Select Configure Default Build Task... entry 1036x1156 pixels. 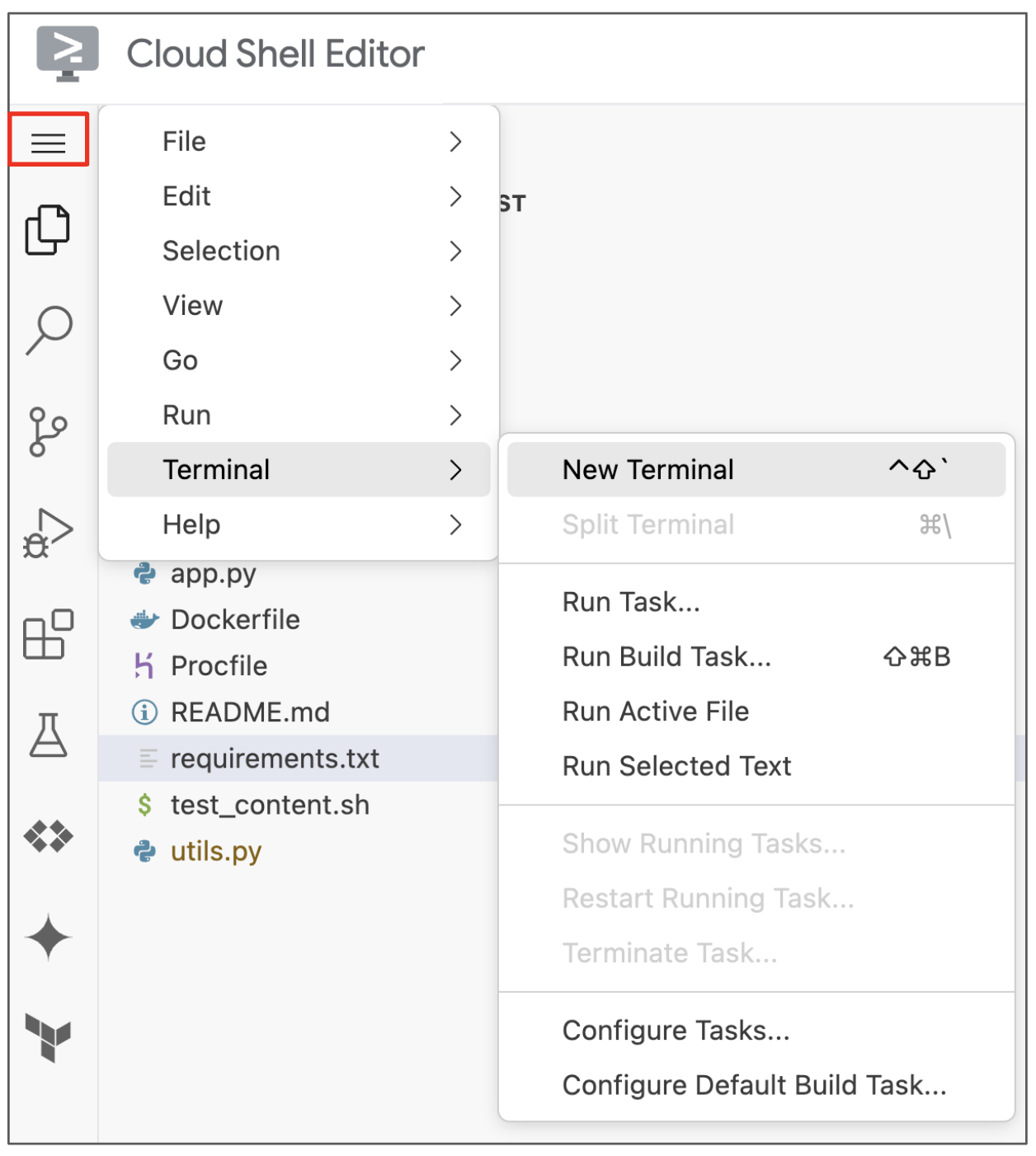click(x=754, y=1085)
